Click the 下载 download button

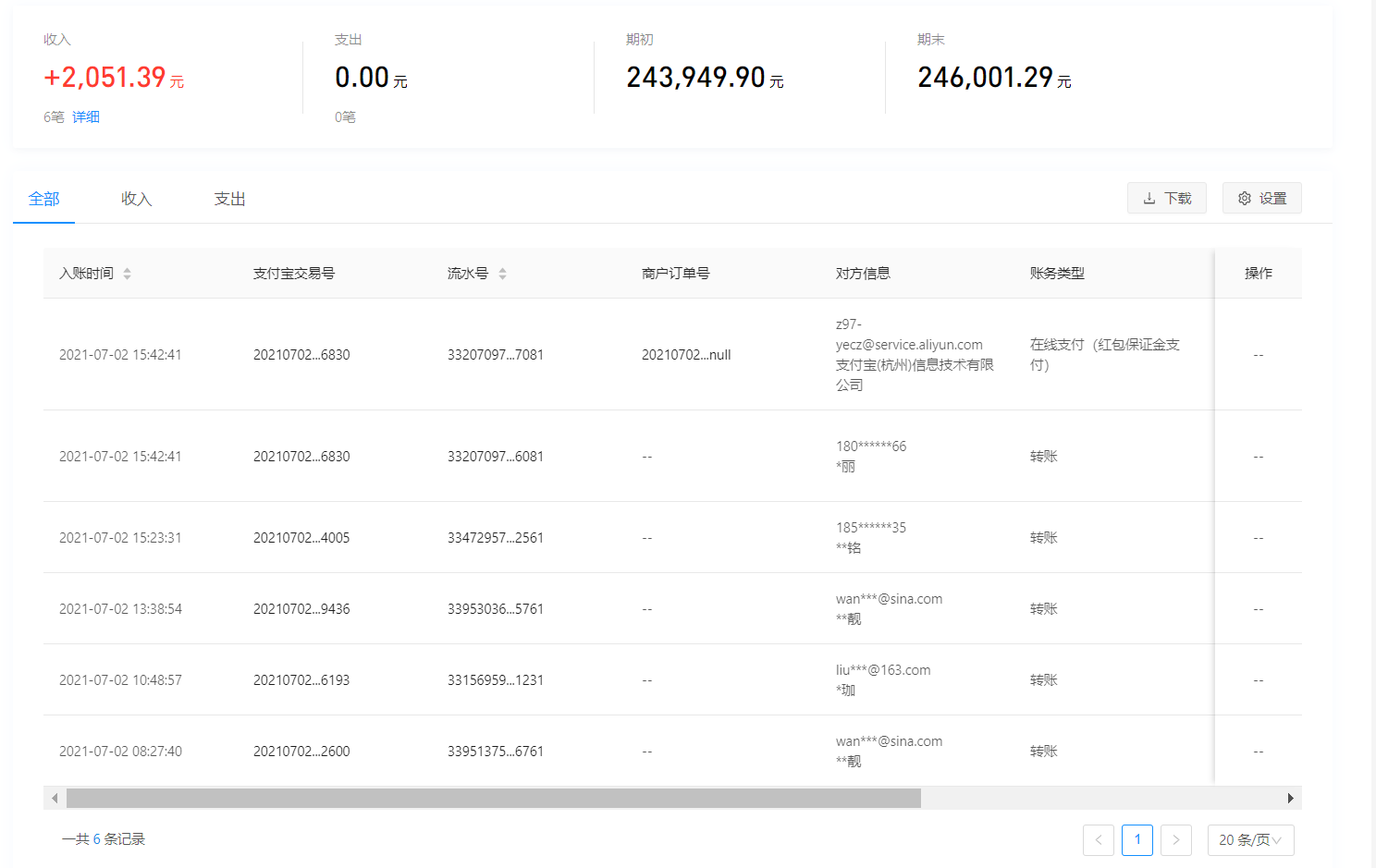(x=1166, y=199)
